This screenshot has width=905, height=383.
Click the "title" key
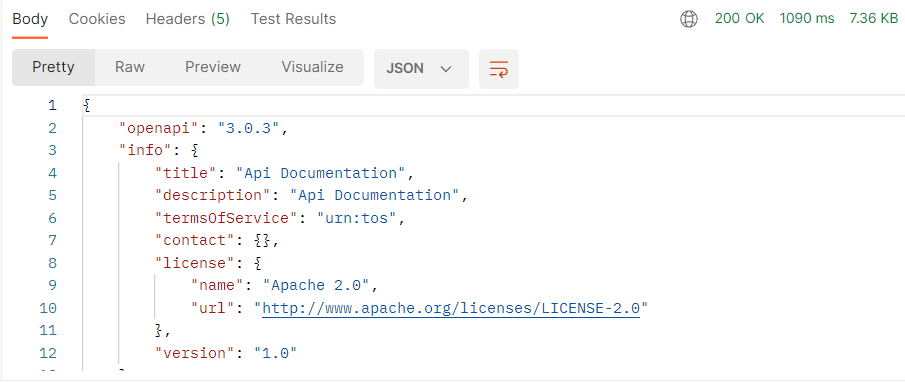click(x=186, y=173)
